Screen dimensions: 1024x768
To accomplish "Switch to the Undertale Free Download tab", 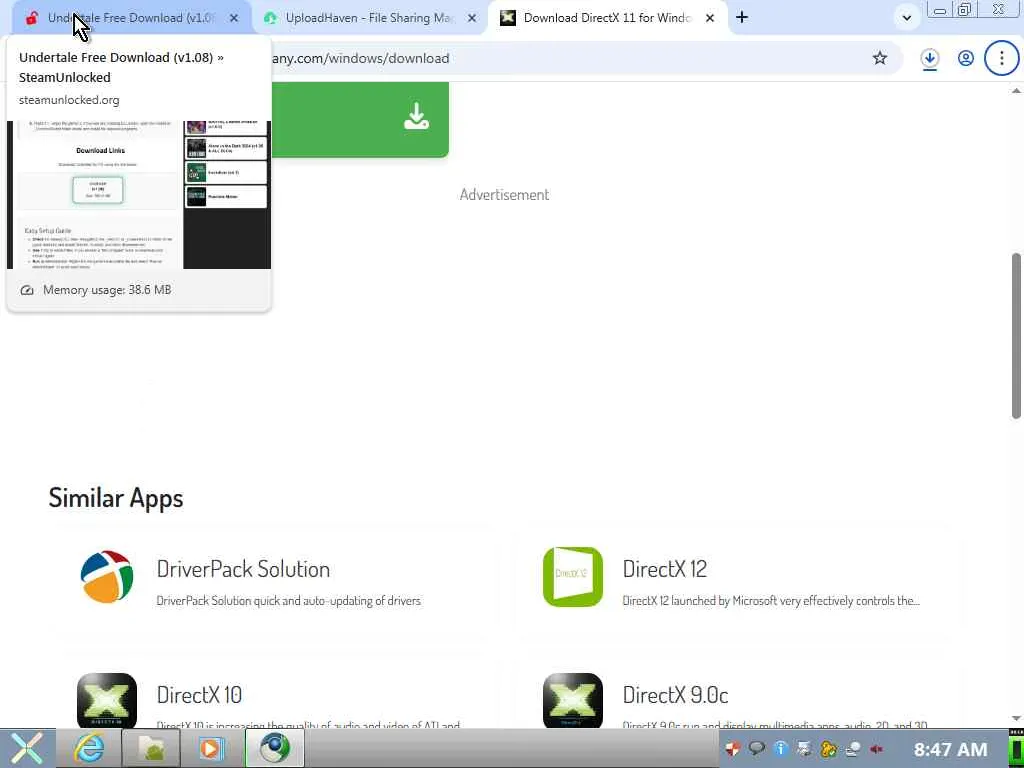I will pos(131,18).
